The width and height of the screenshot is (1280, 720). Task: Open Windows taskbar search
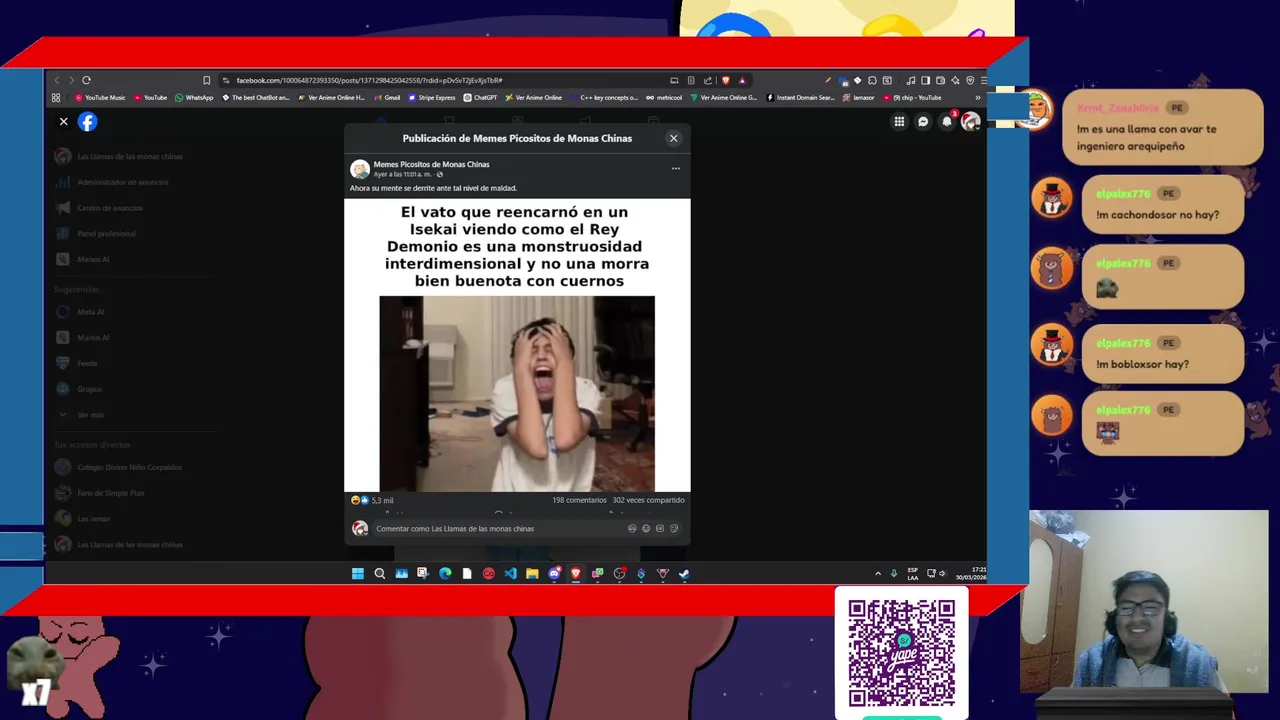coord(379,574)
